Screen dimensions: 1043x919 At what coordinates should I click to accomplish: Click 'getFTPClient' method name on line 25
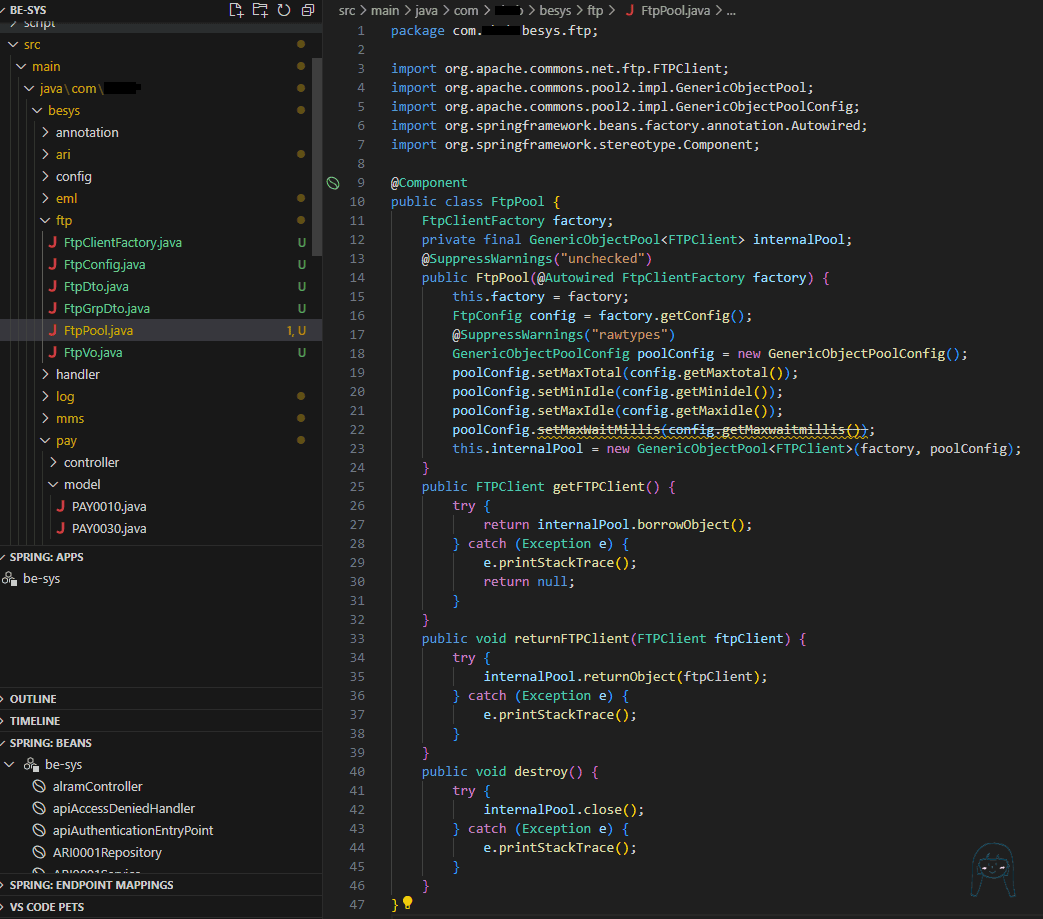[599, 487]
